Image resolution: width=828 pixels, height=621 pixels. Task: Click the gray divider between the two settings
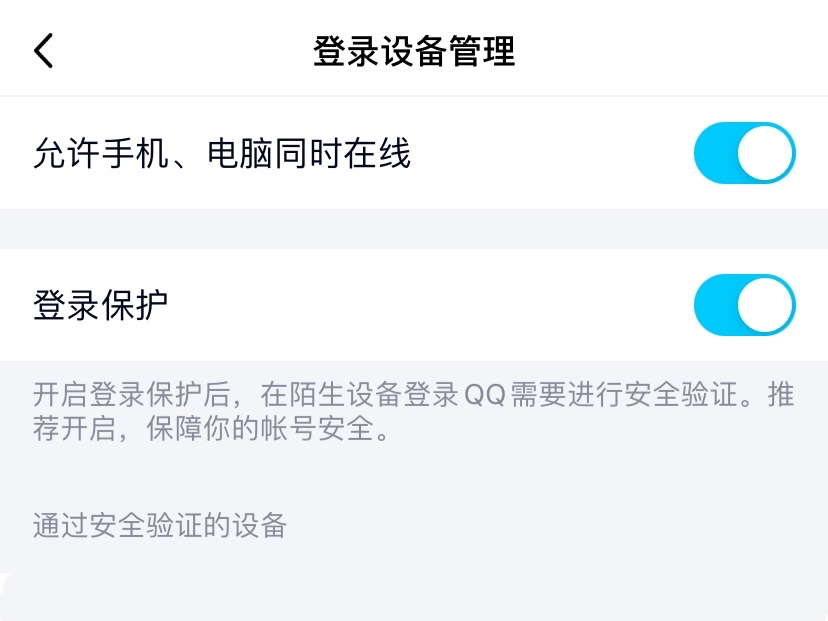point(414,229)
